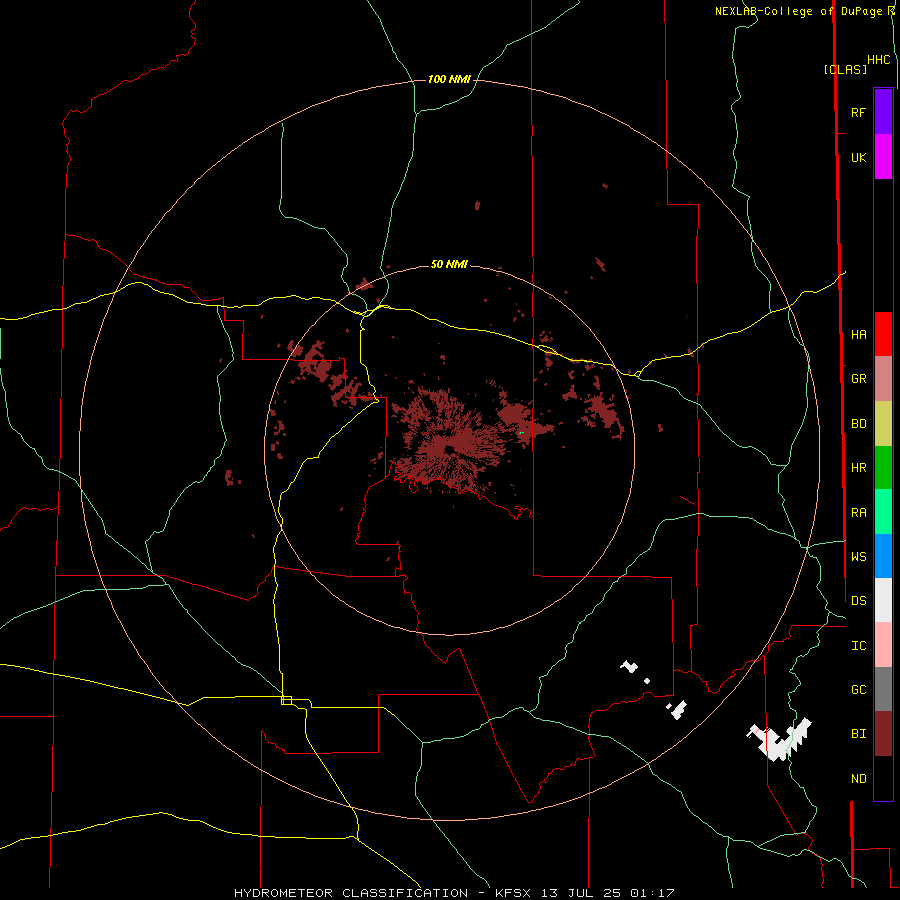Click the GR legend label
The width and height of the screenshot is (900, 900).
pos(858,379)
